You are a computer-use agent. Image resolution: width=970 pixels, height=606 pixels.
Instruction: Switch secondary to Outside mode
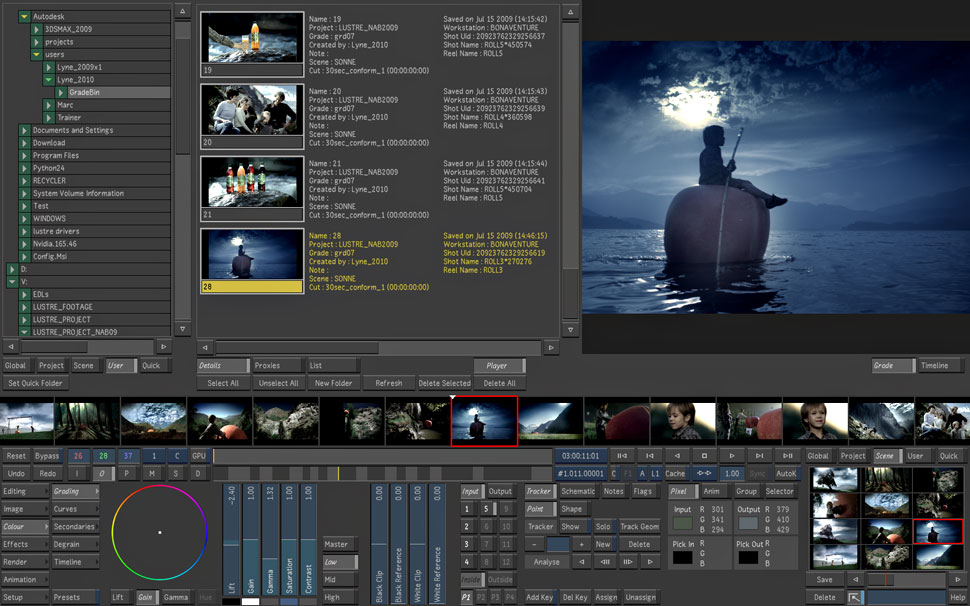click(500, 579)
